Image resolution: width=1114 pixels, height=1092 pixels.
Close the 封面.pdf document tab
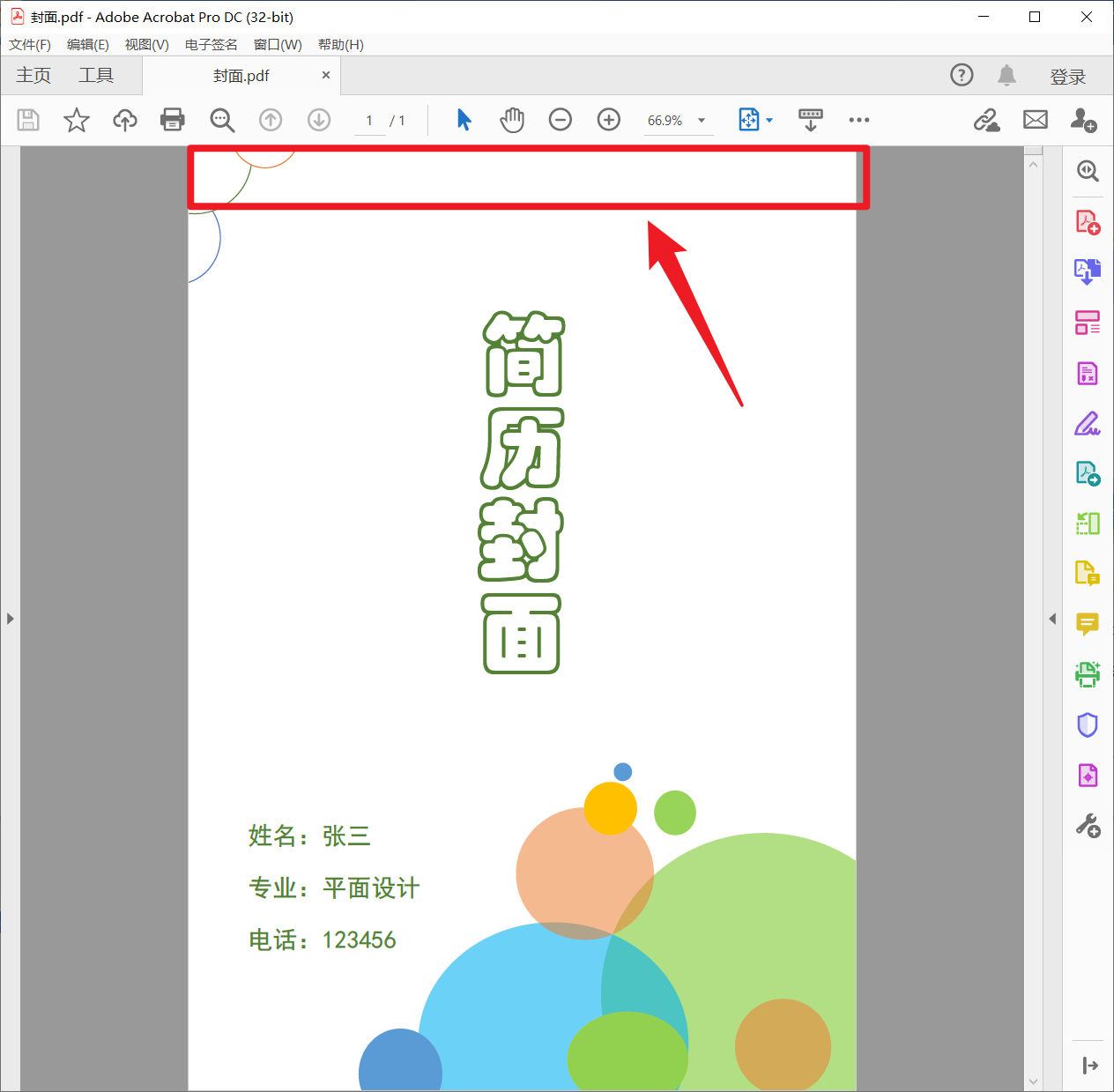tap(326, 76)
